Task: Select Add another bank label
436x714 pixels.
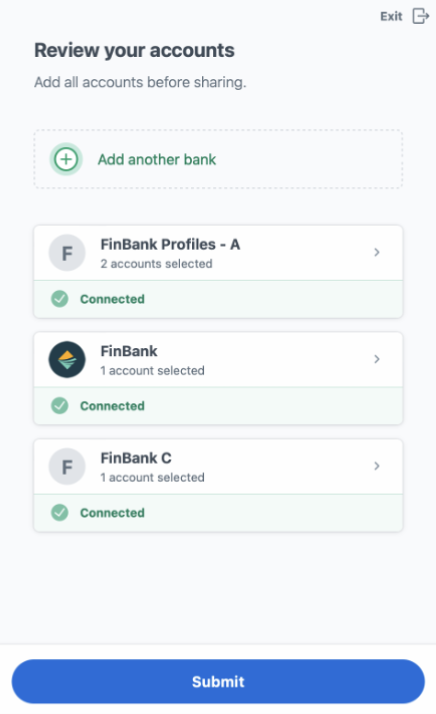Action: click(x=157, y=159)
